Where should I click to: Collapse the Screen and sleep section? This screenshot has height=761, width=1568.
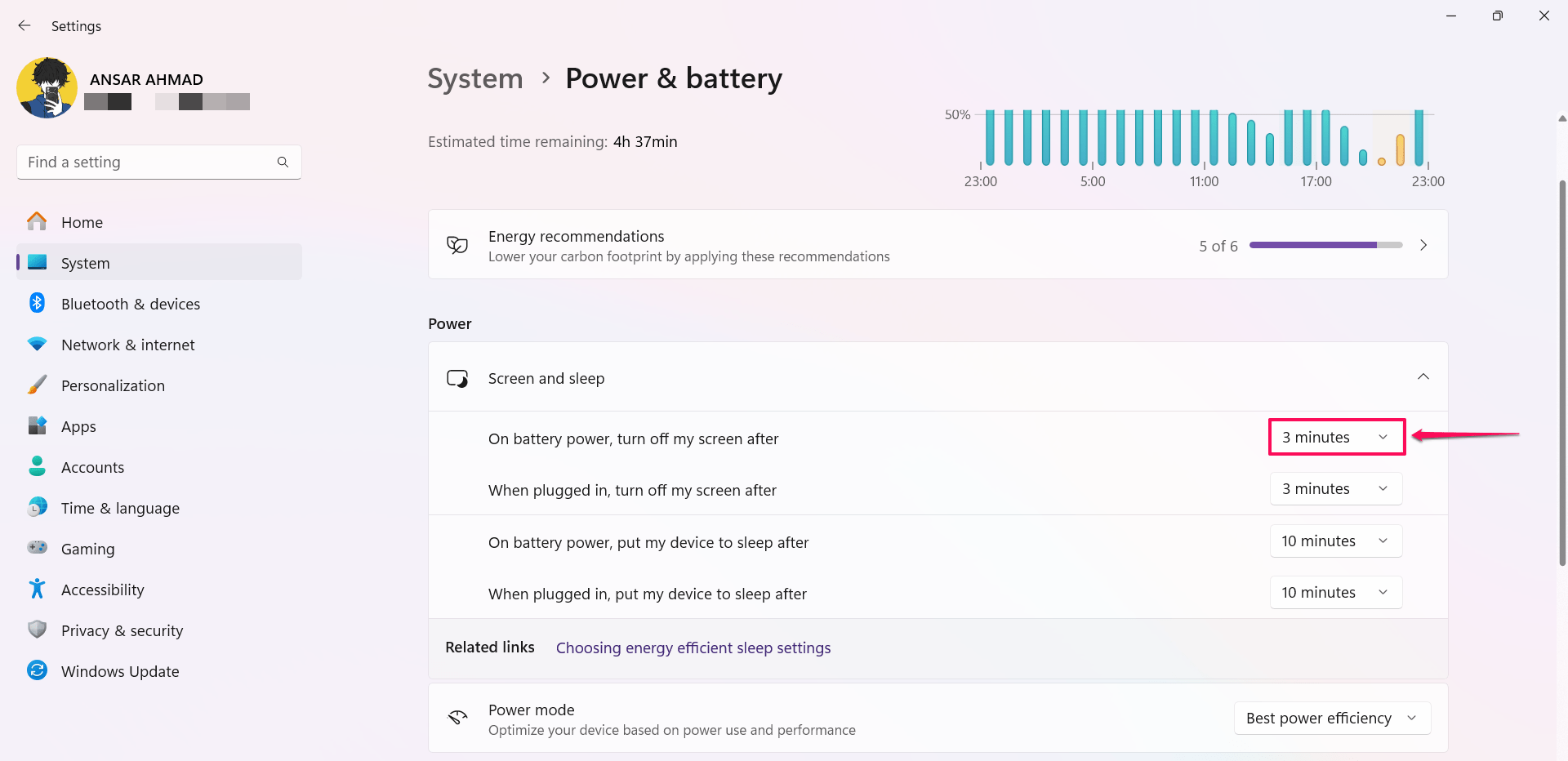point(1423,377)
